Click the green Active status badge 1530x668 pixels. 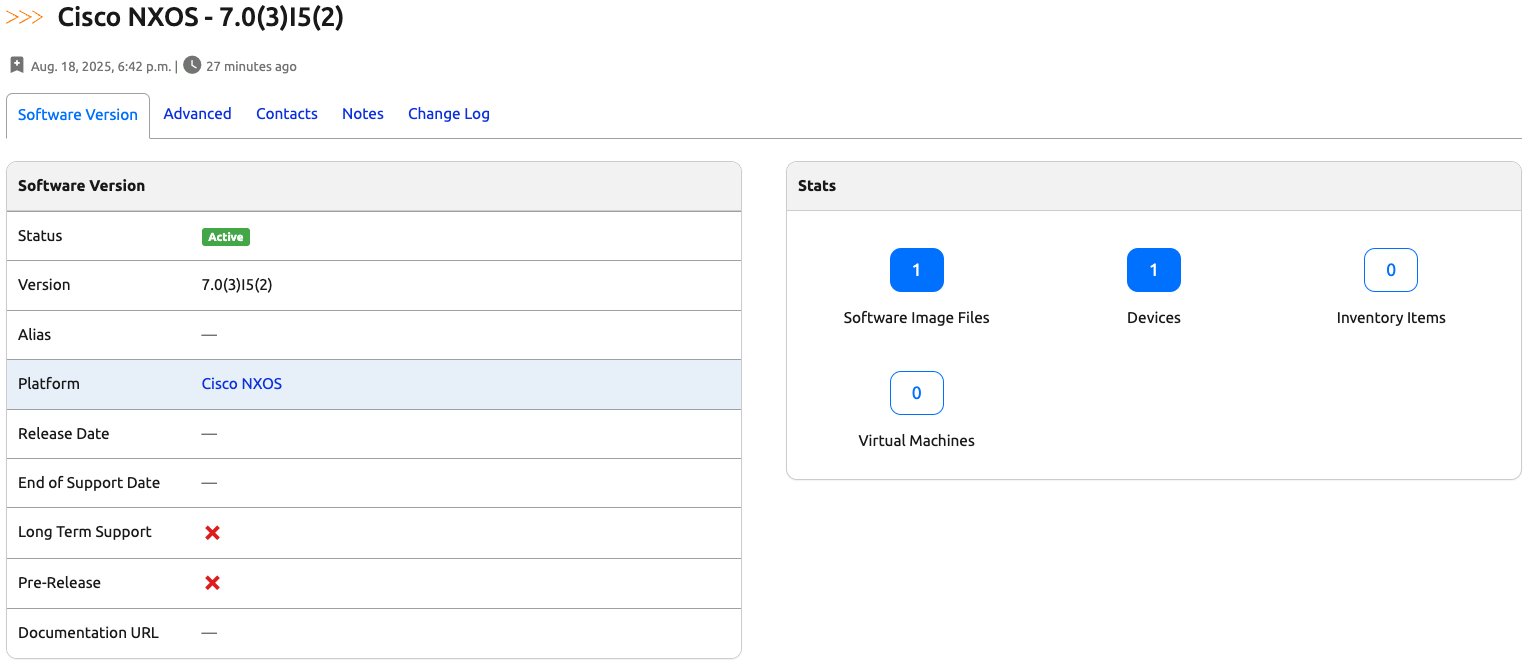[225, 236]
